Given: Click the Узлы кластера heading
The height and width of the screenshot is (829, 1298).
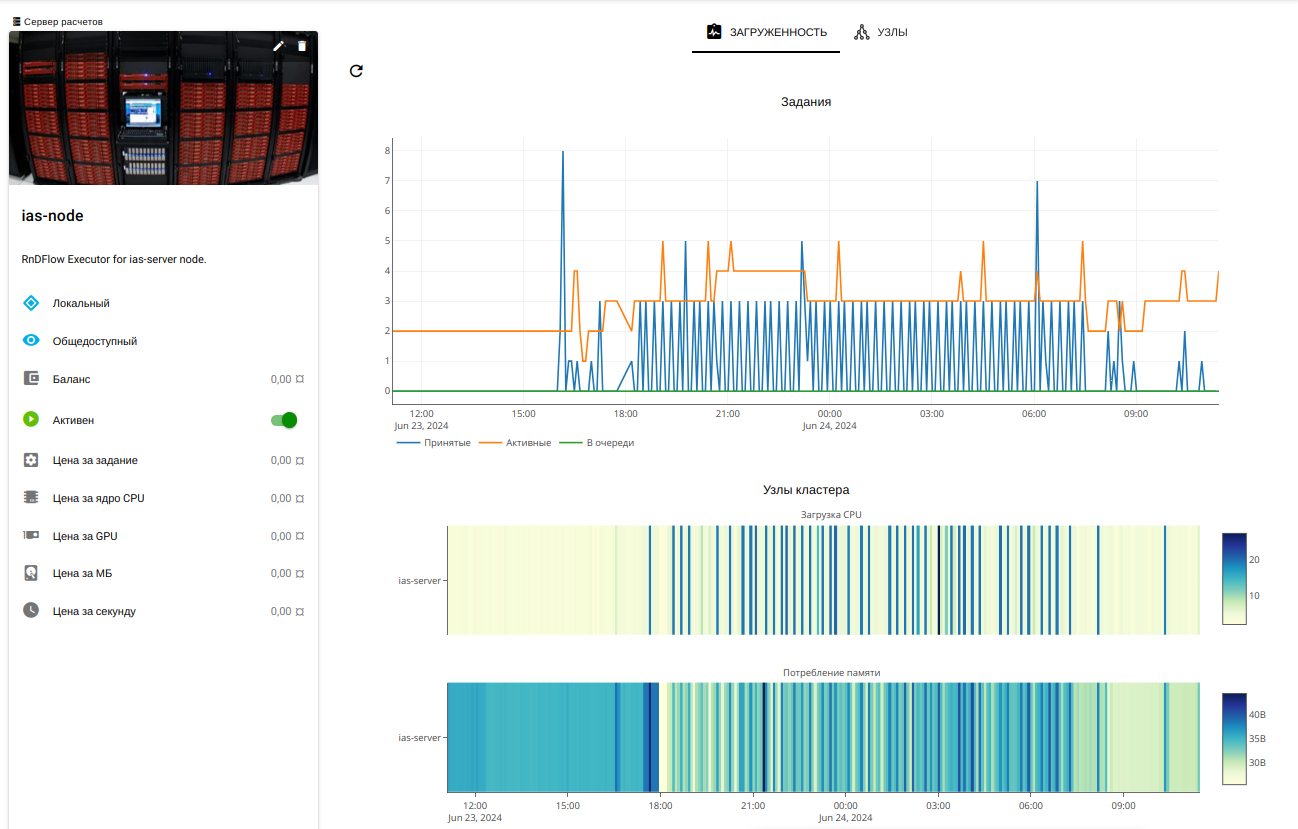Looking at the screenshot, I should (x=806, y=490).
